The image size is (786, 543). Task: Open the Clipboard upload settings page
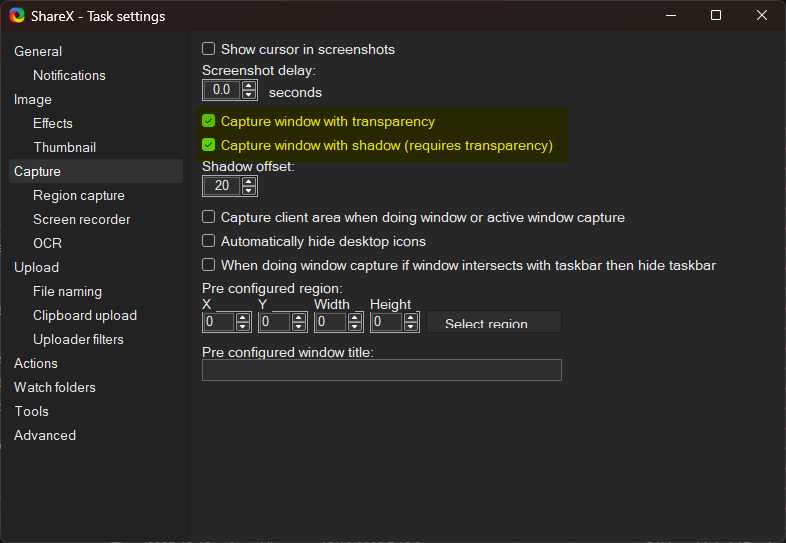(85, 316)
